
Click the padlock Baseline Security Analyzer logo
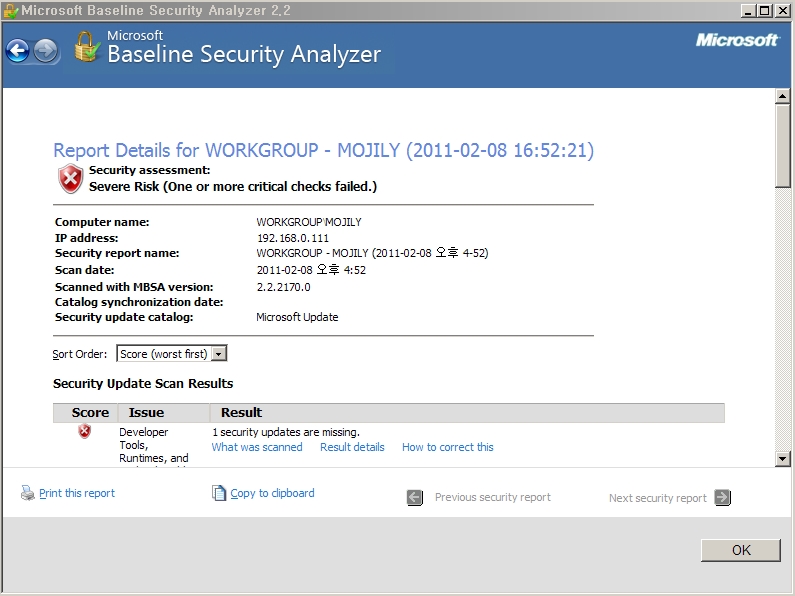87,47
